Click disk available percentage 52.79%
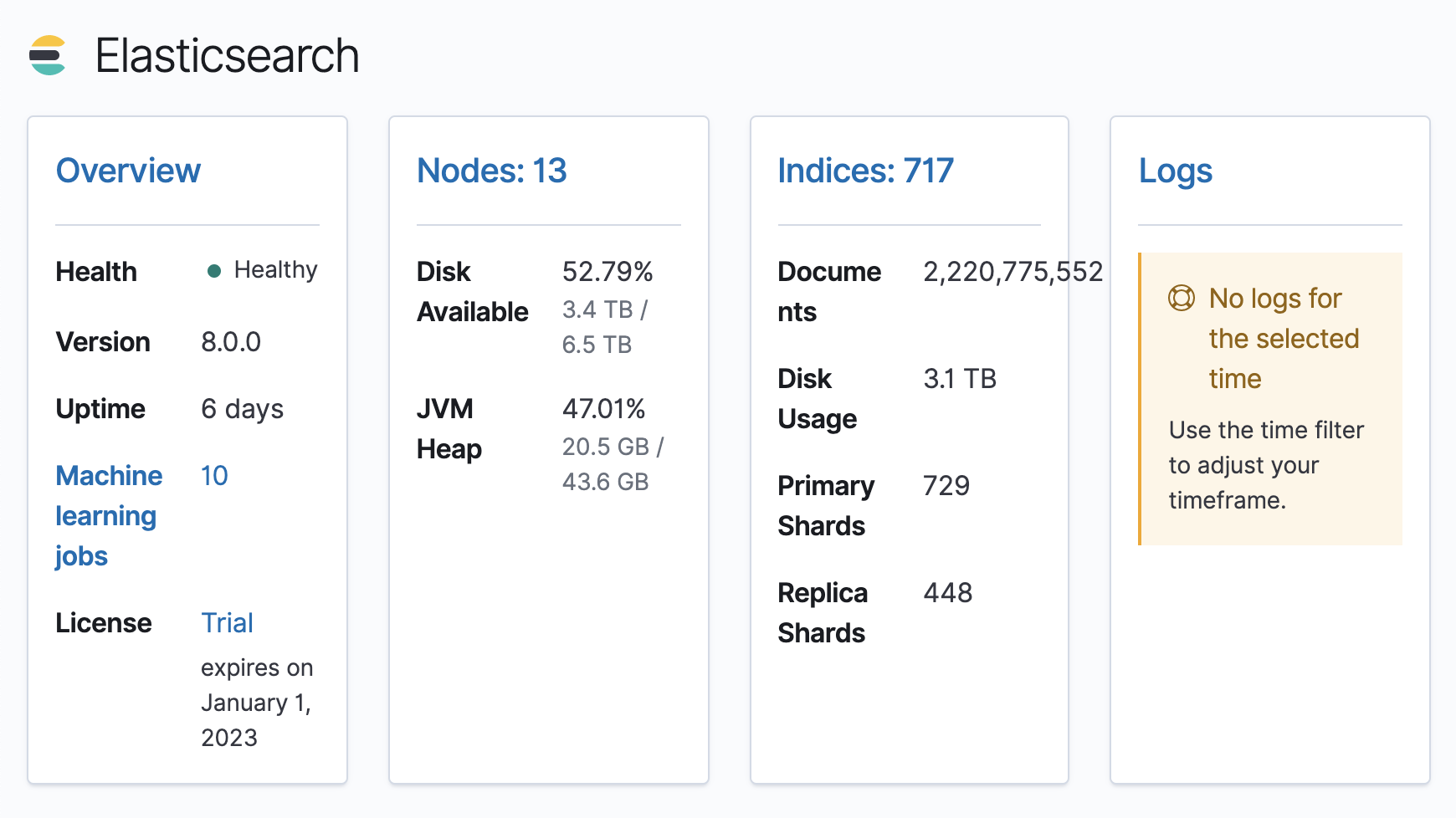The image size is (1456, 818). click(608, 271)
